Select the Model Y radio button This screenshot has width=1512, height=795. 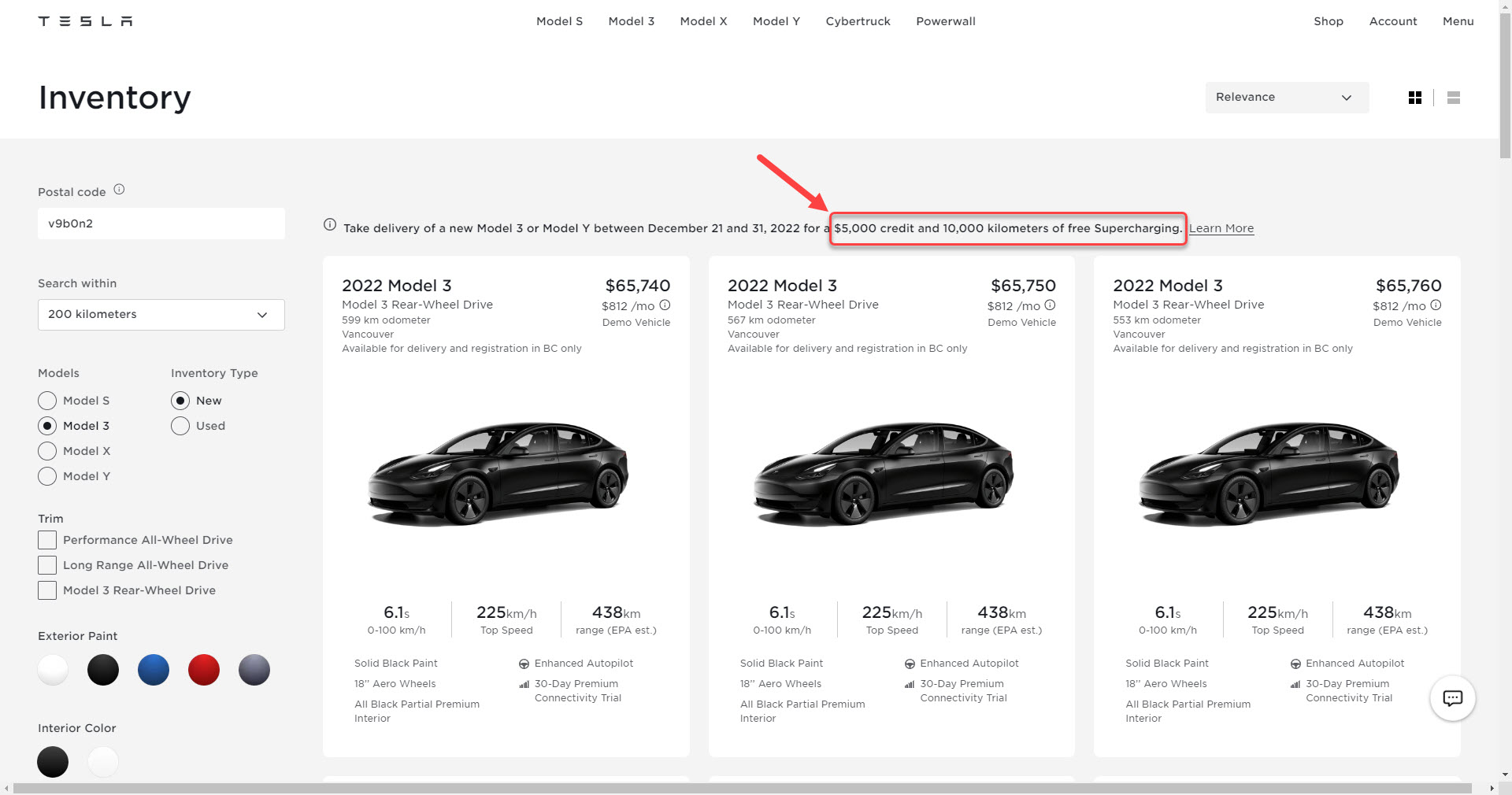click(x=47, y=476)
